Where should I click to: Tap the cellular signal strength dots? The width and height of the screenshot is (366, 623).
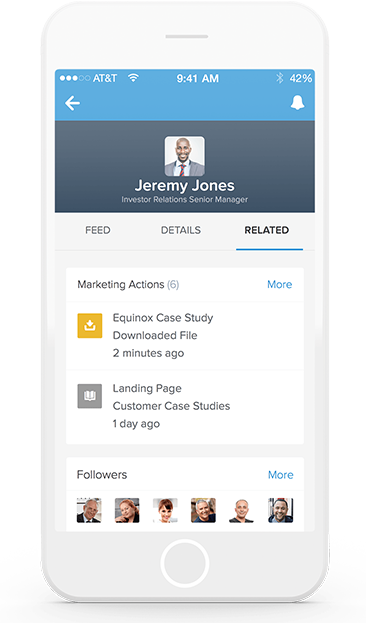tap(75, 78)
